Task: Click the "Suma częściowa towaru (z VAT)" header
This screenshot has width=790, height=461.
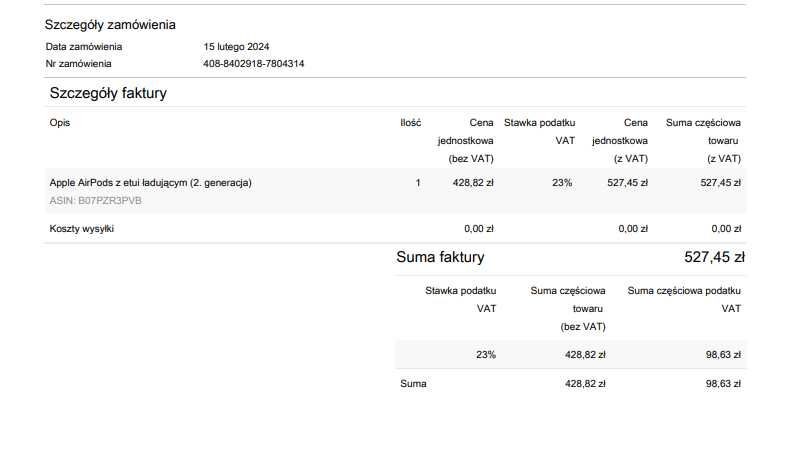Action: [x=704, y=140]
